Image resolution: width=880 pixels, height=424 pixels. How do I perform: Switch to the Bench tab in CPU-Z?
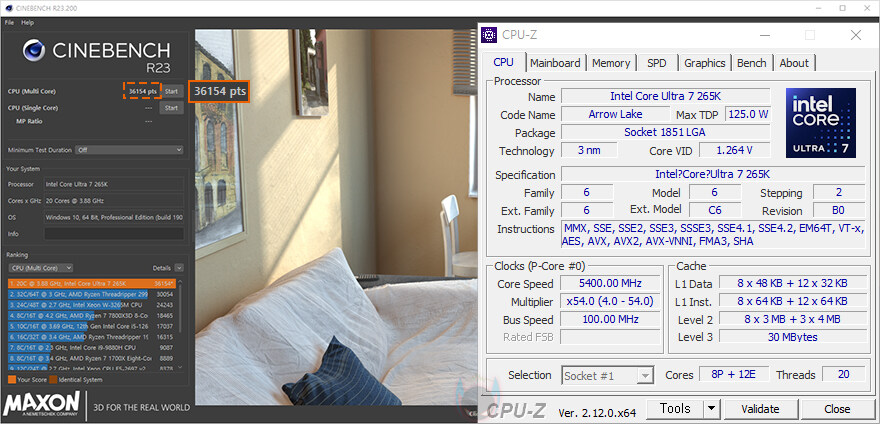[751, 63]
